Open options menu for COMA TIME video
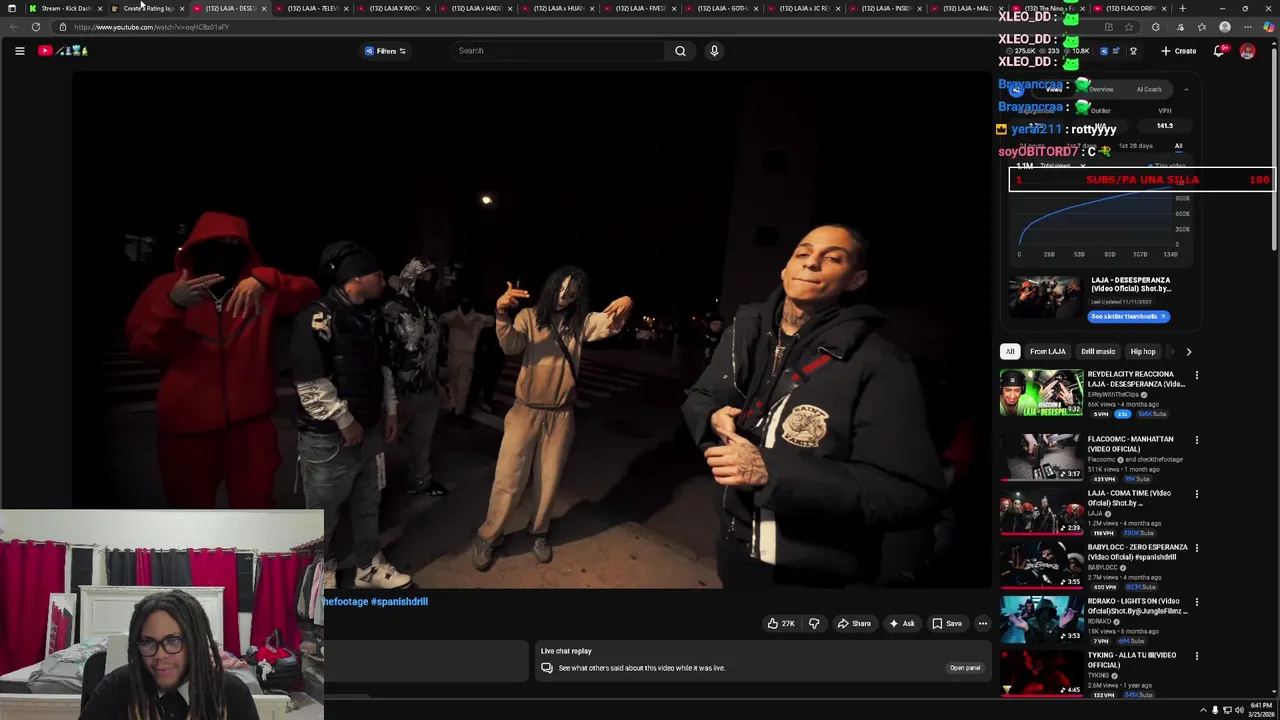 pyautogui.click(x=1196, y=495)
